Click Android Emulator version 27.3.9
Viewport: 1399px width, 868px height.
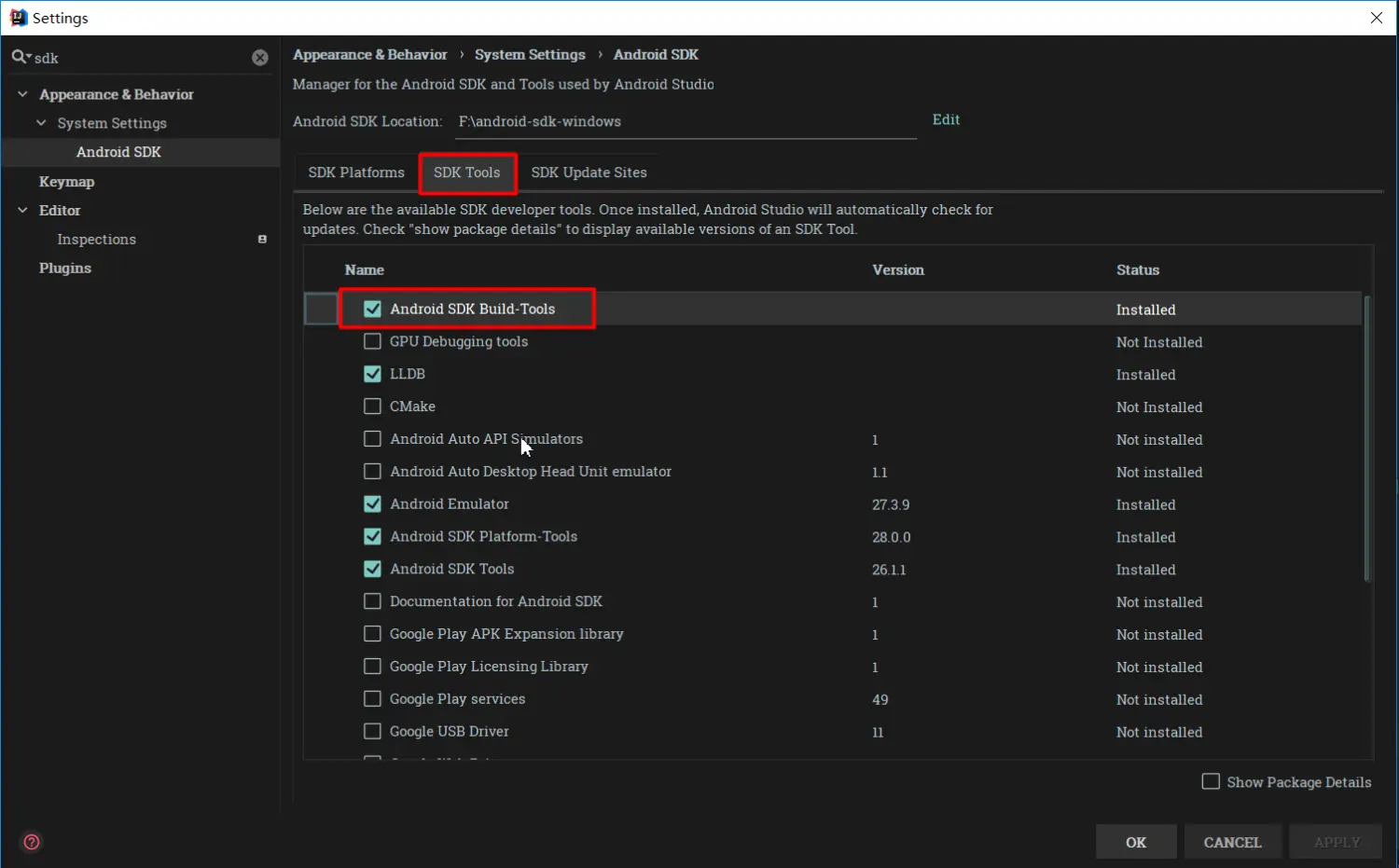pos(891,504)
